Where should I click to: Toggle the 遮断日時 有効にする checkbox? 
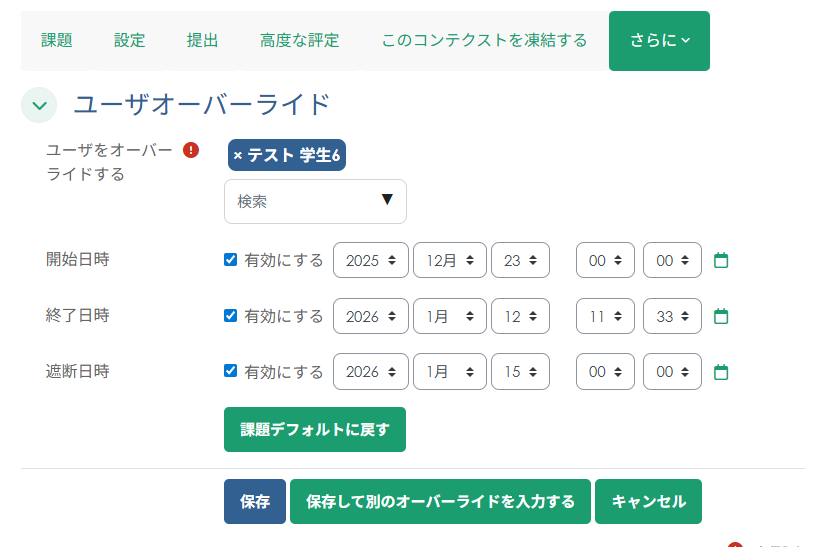point(231,372)
